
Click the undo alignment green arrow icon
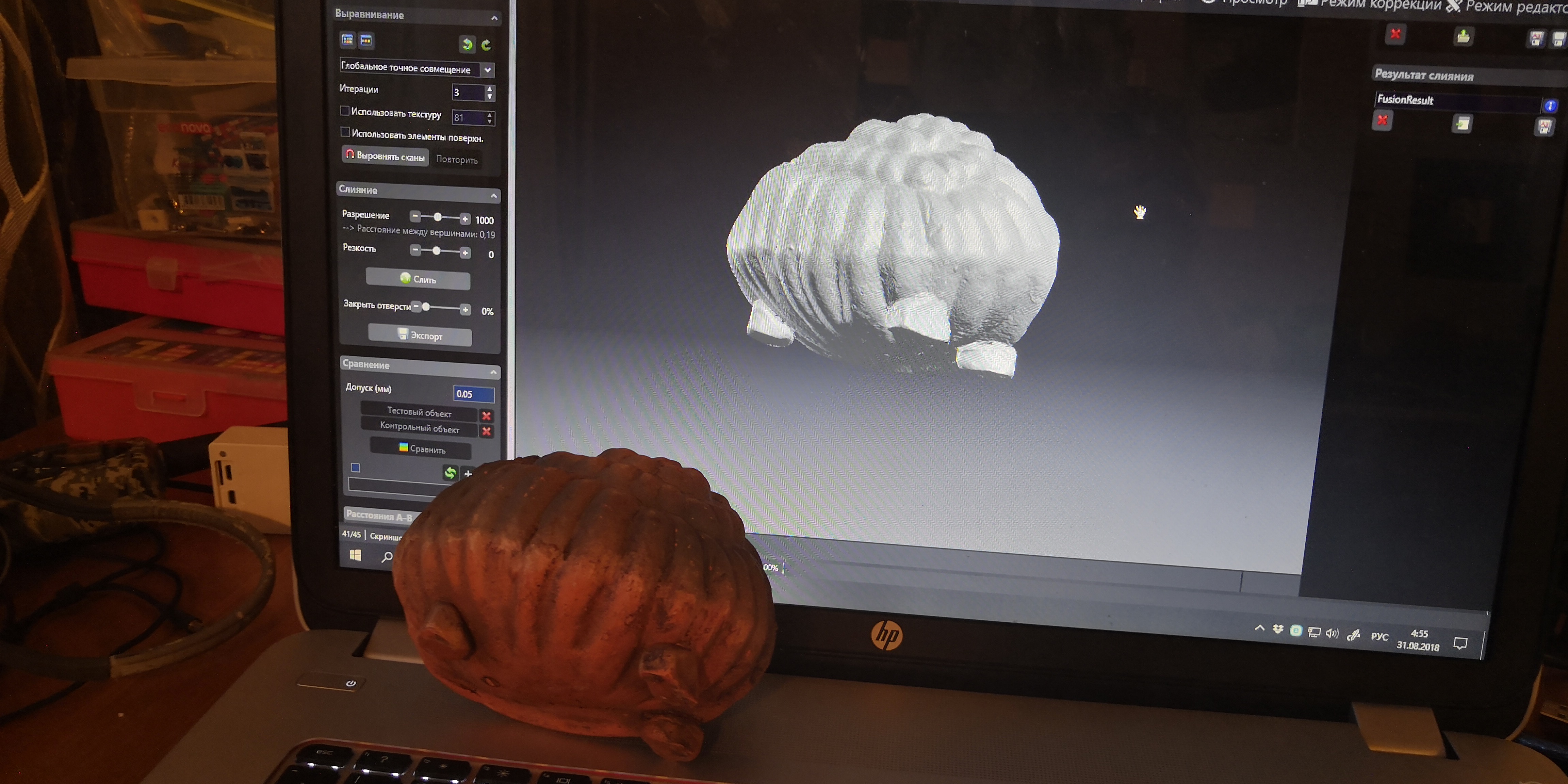click(x=467, y=44)
